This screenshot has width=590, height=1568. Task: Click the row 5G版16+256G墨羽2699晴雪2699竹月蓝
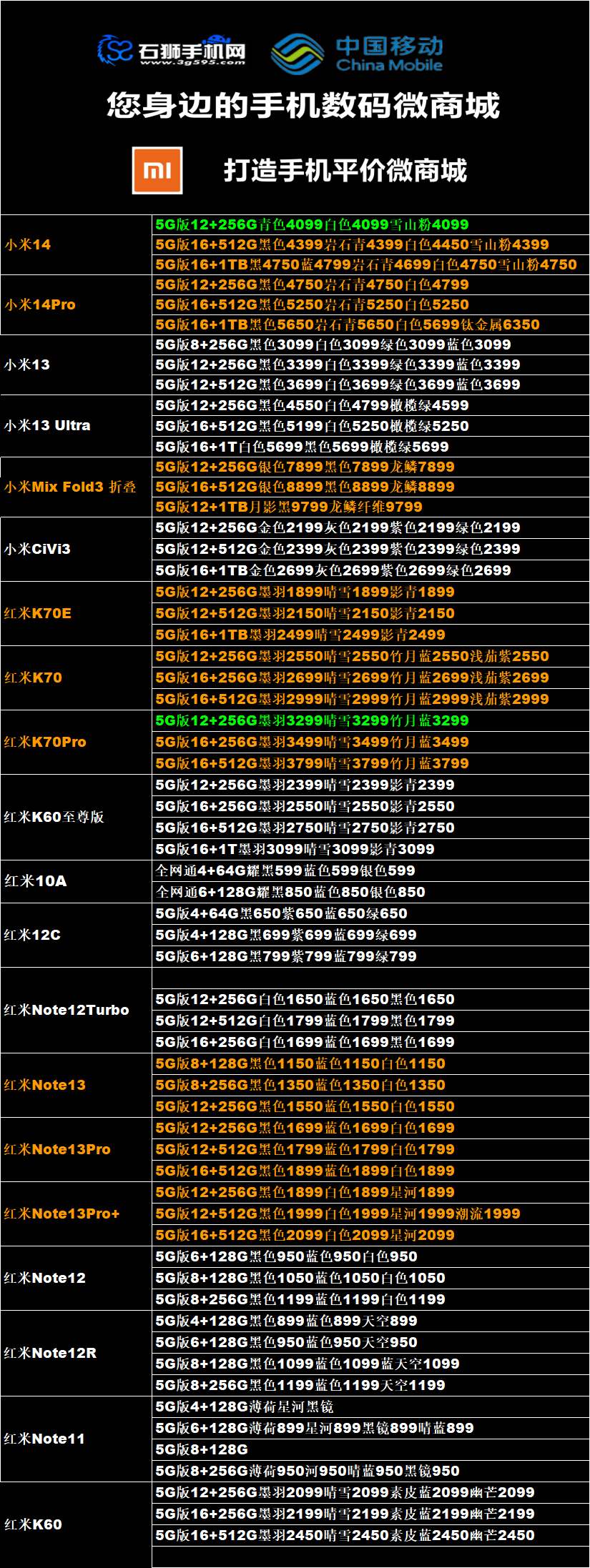(371, 678)
